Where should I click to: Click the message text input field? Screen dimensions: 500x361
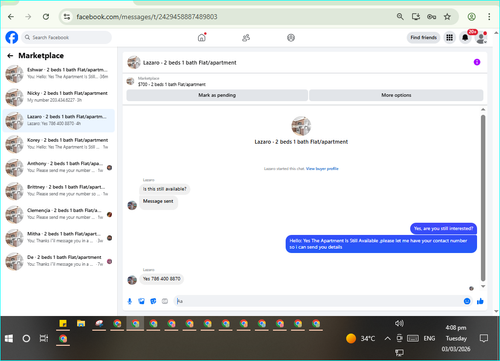(x=318, y=301)
